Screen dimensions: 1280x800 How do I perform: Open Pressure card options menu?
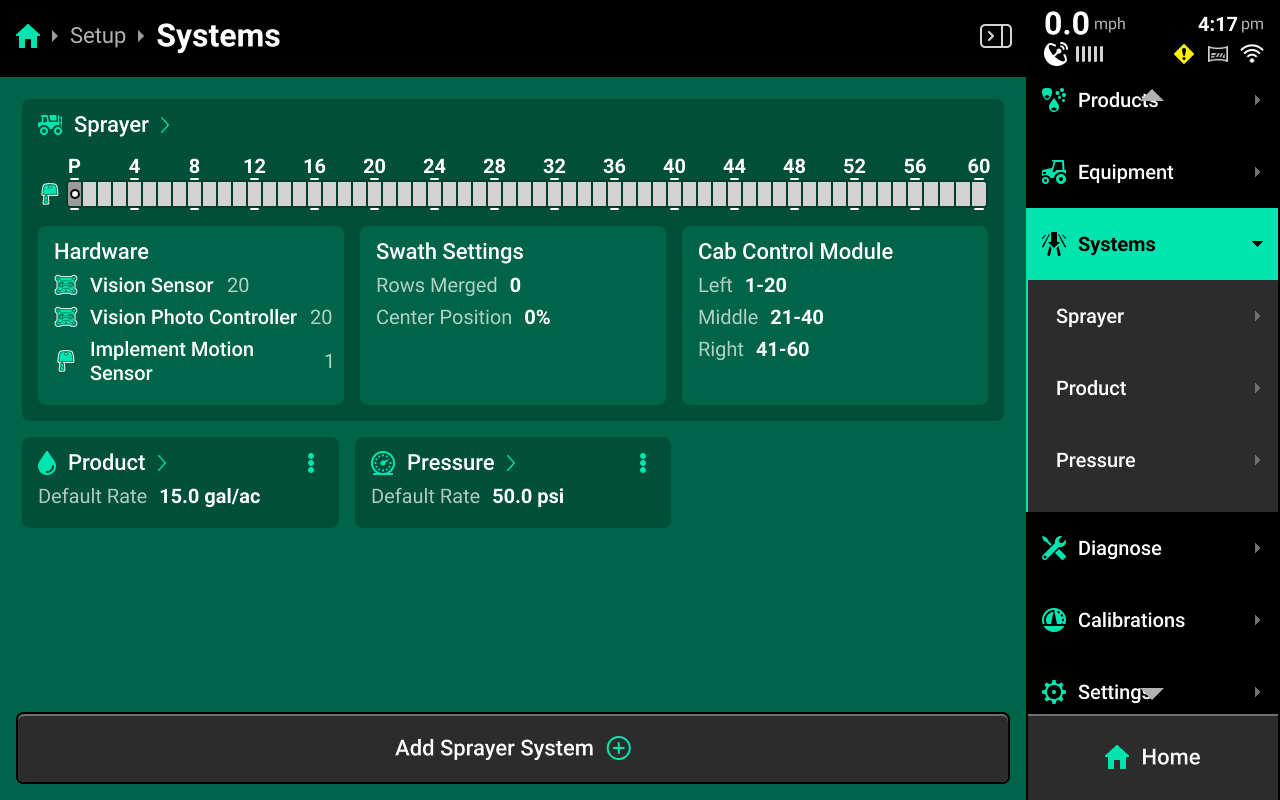[643, 463]
